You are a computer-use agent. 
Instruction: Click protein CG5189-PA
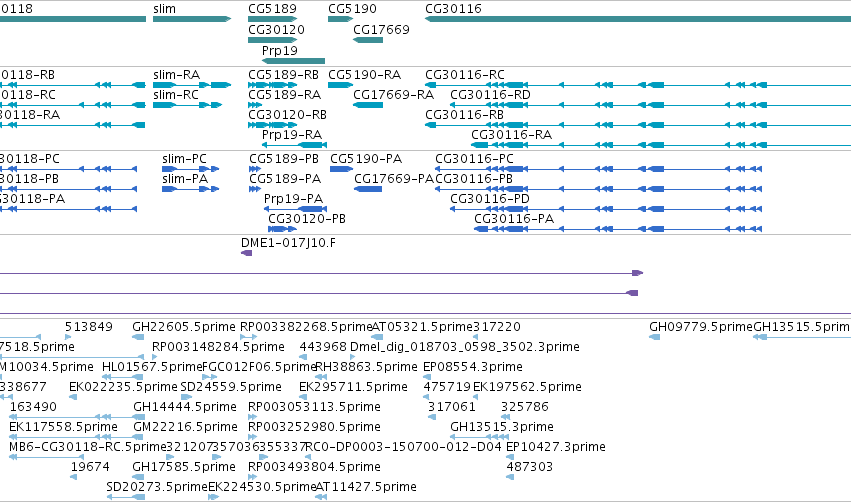point(285,179)
